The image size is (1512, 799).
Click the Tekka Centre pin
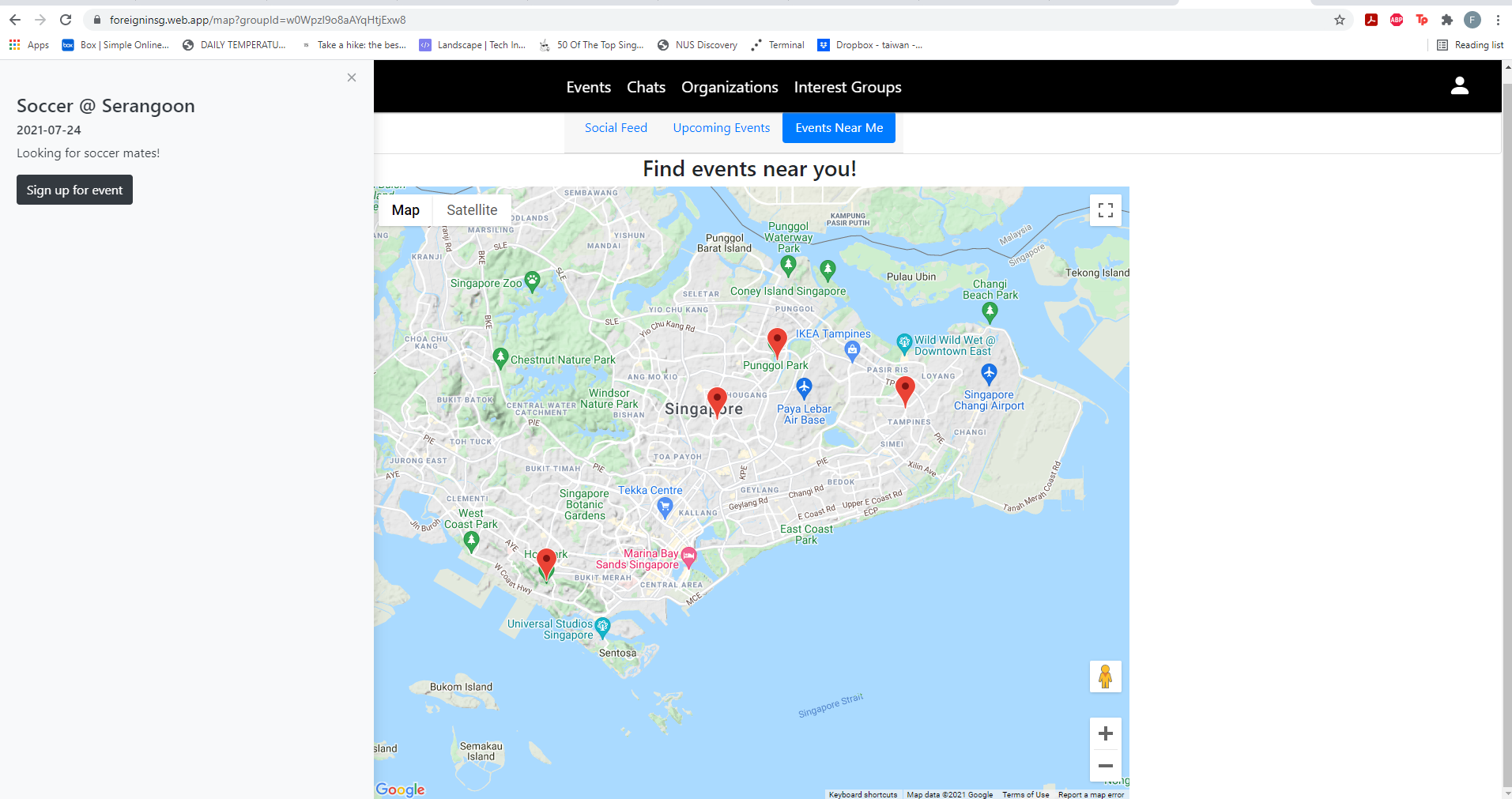[666, 508]
